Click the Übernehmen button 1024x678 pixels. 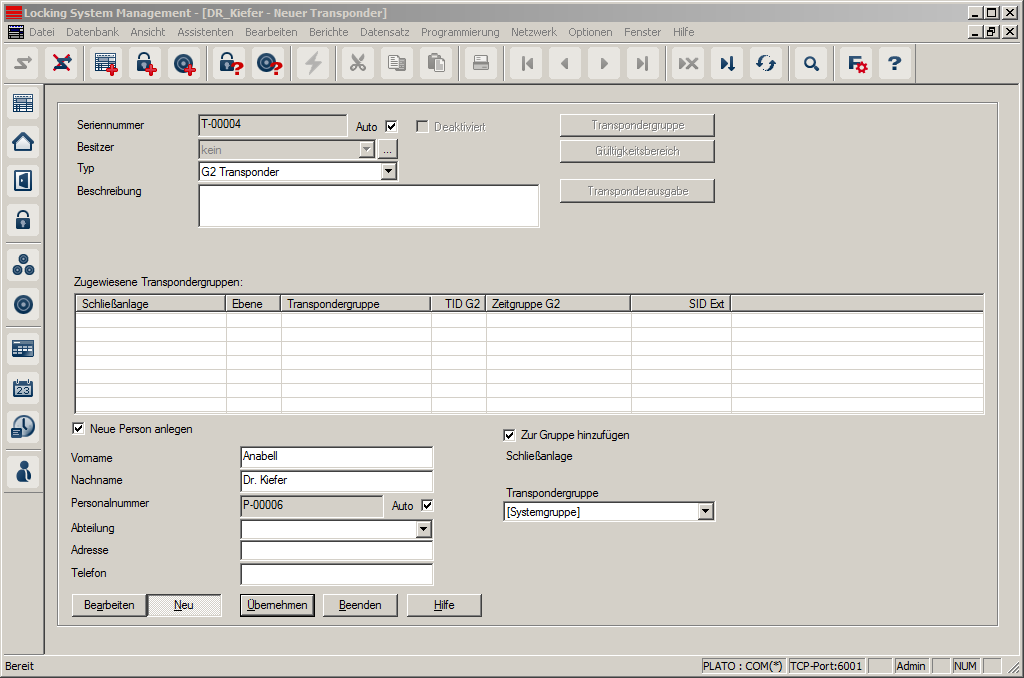[276, 605]
